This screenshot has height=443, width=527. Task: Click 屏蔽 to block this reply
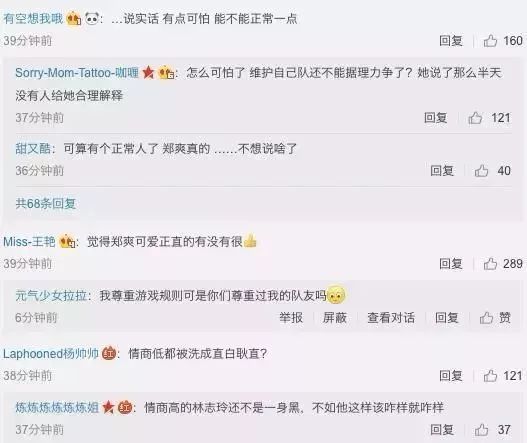[334, 317]
